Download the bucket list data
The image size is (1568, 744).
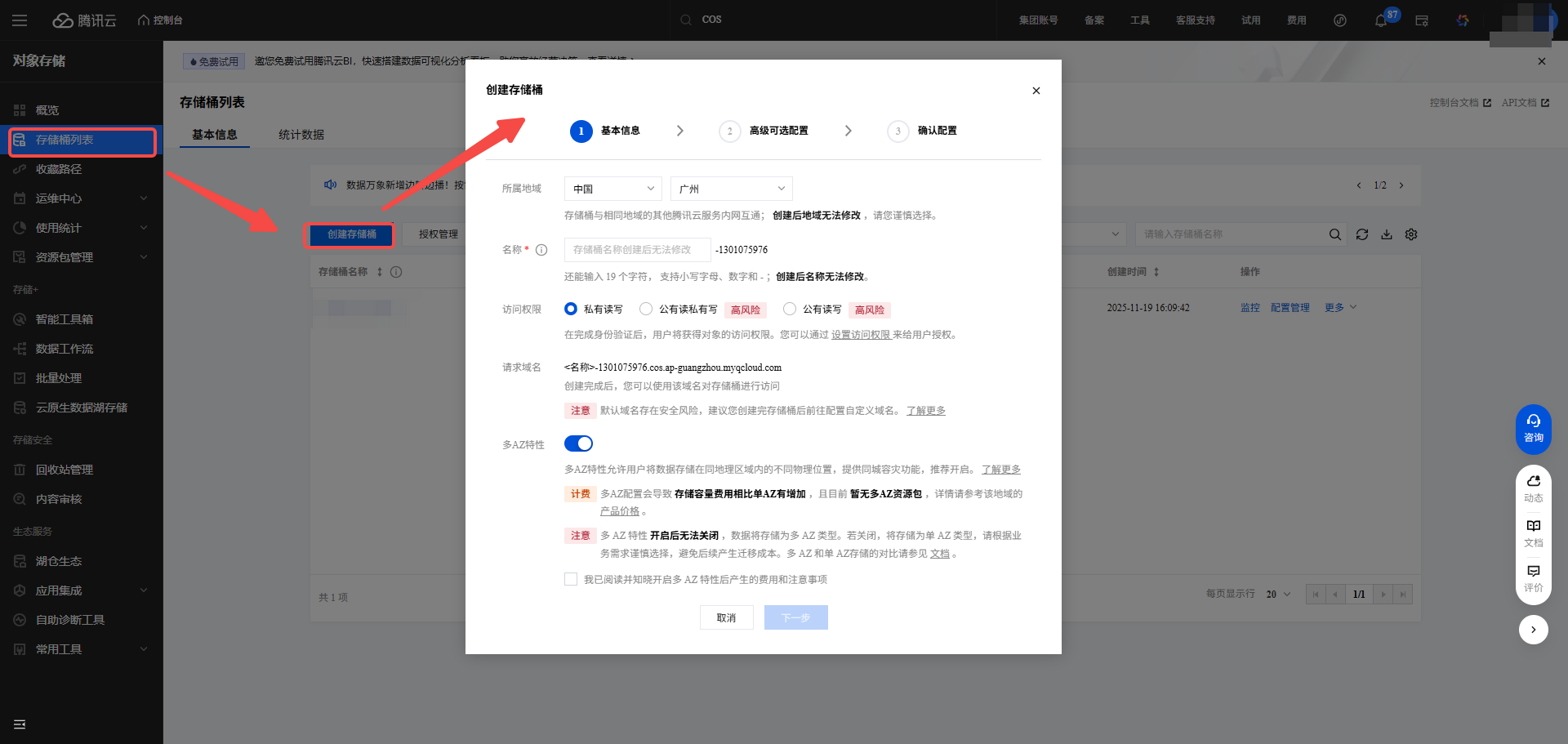pyautogui.click(x=1386, y=234)
